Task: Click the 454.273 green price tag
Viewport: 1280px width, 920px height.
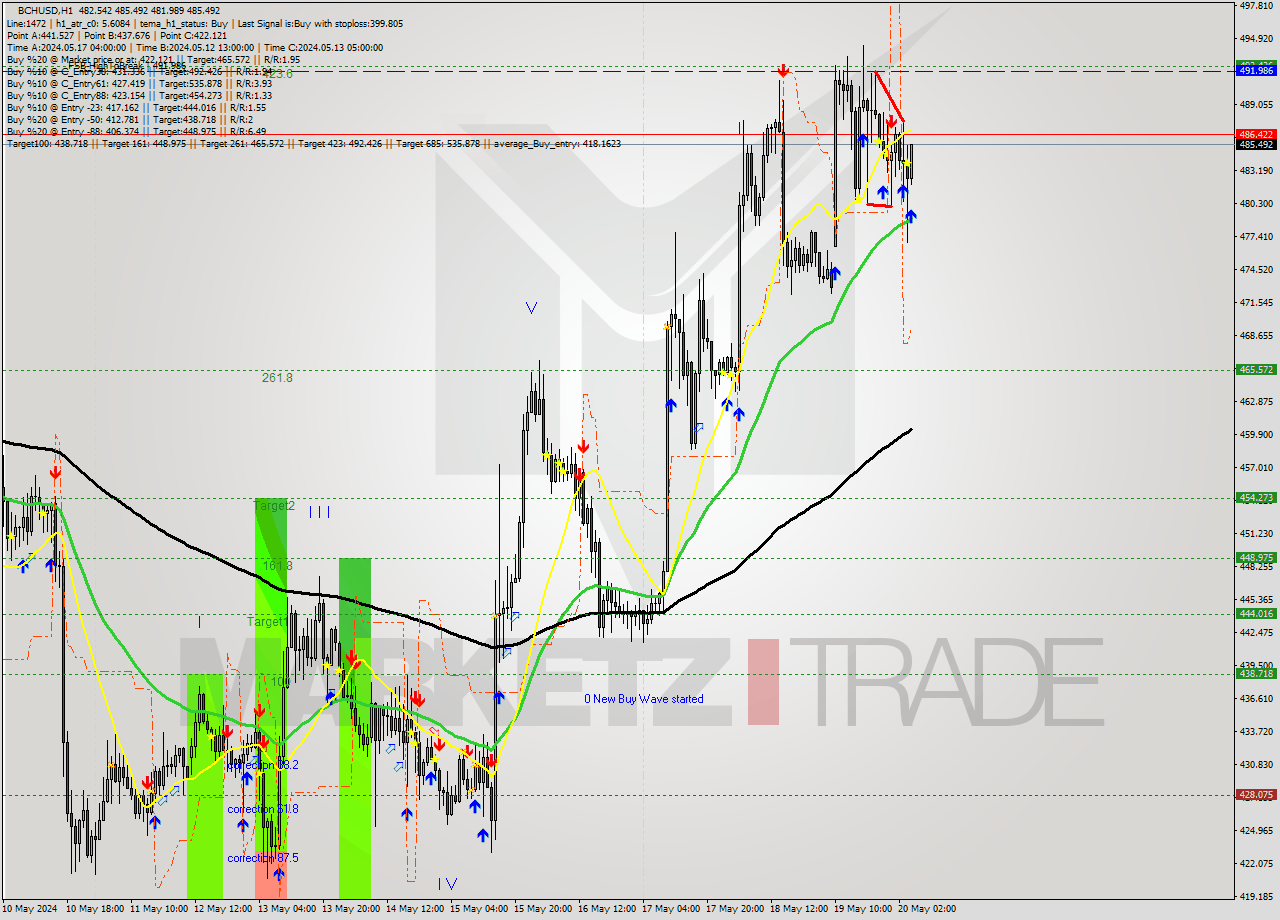Action: point(1256,497)
